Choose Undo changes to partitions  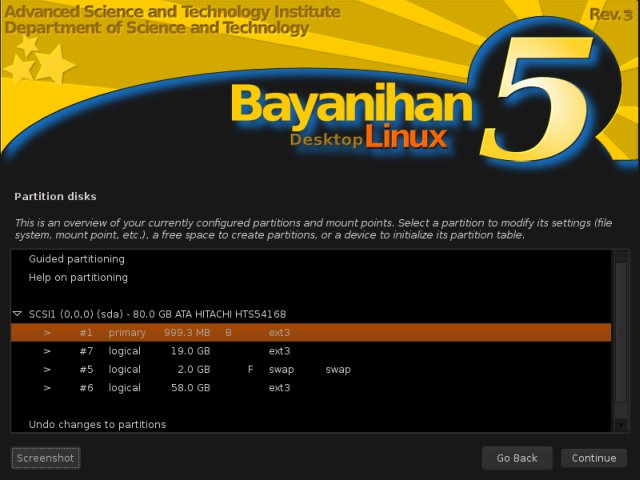[x=97, y=424]
